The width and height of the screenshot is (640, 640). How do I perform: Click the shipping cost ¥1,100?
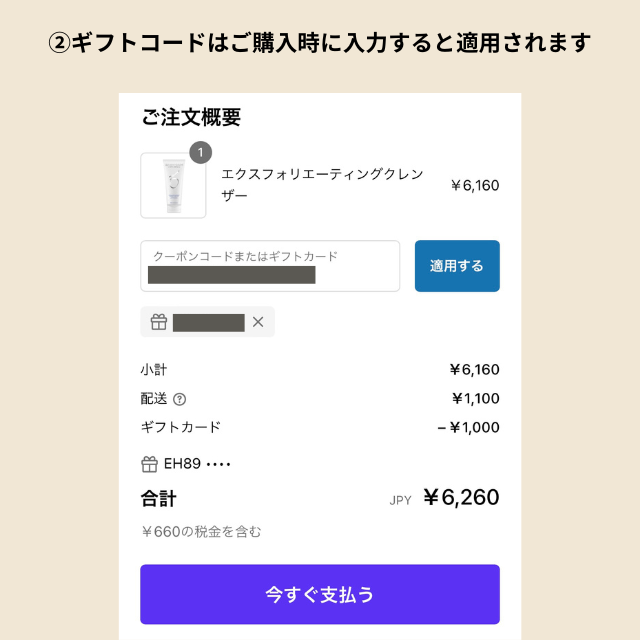pos(475,398)
